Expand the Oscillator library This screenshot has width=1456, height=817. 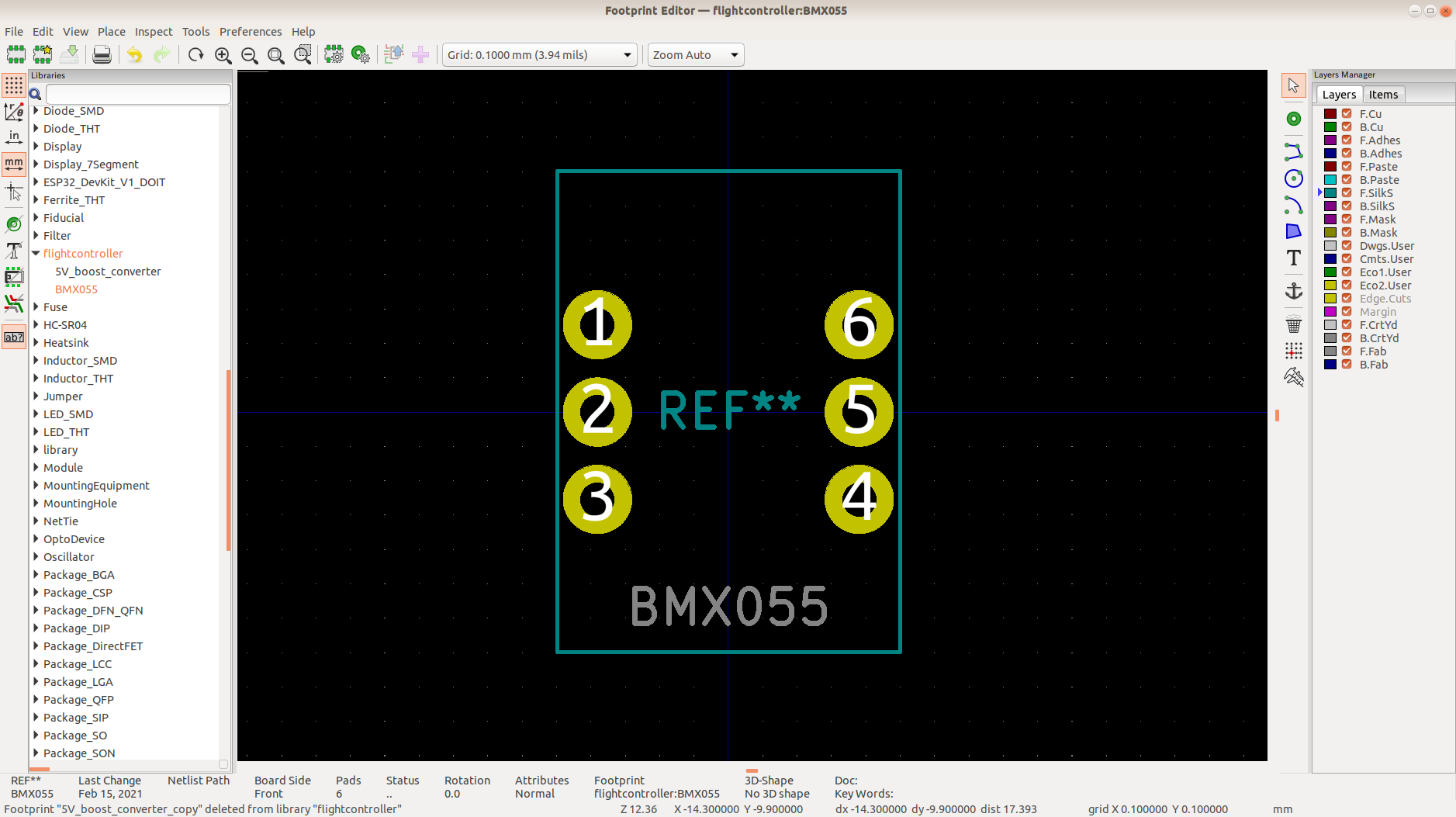coord(36,557)
